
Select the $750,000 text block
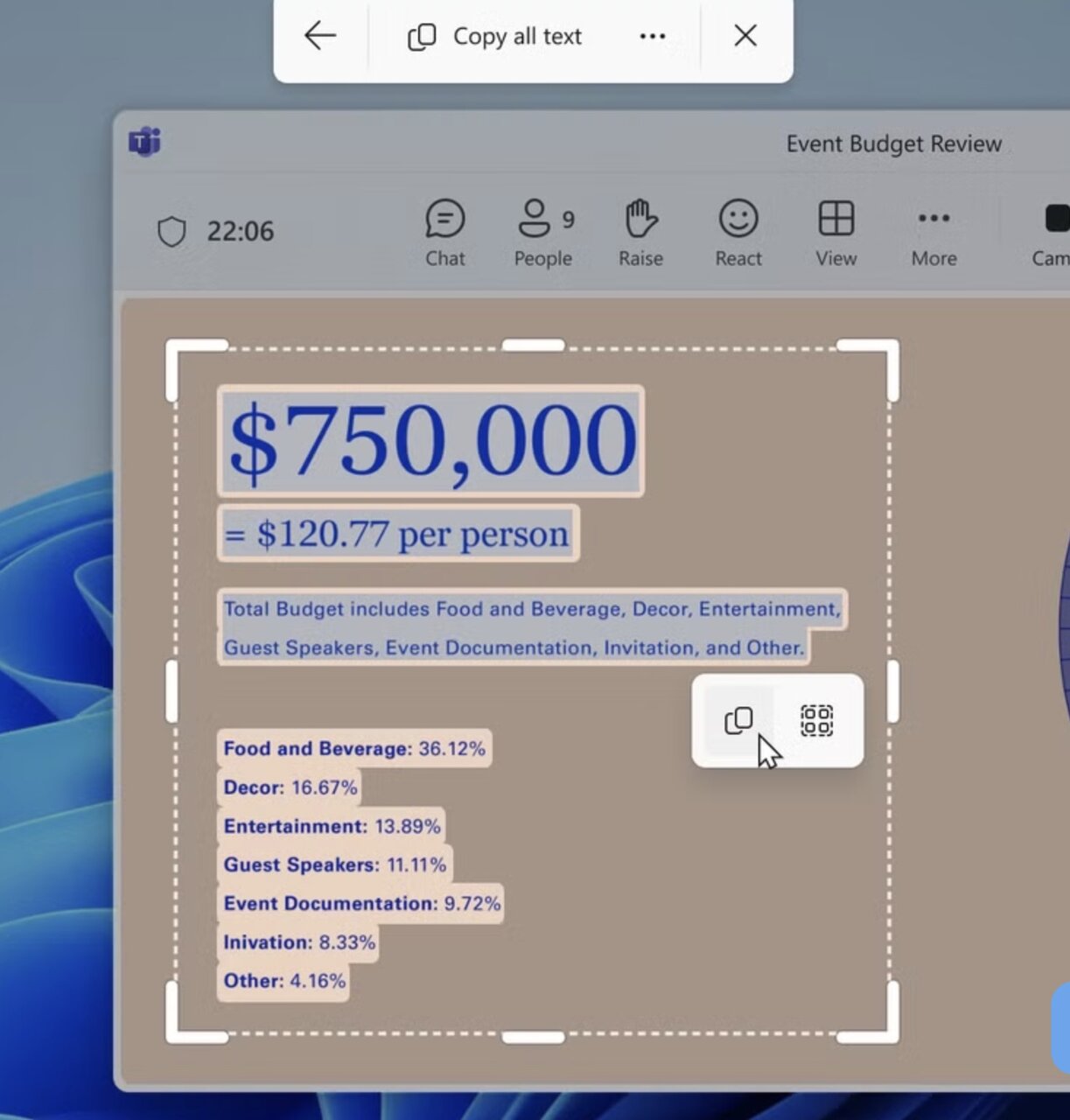[x=430, y=441]
